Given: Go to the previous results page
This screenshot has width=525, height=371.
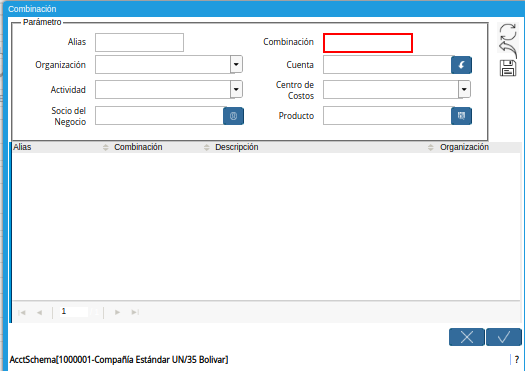Looking at the screenshot, I should point(40,312).
